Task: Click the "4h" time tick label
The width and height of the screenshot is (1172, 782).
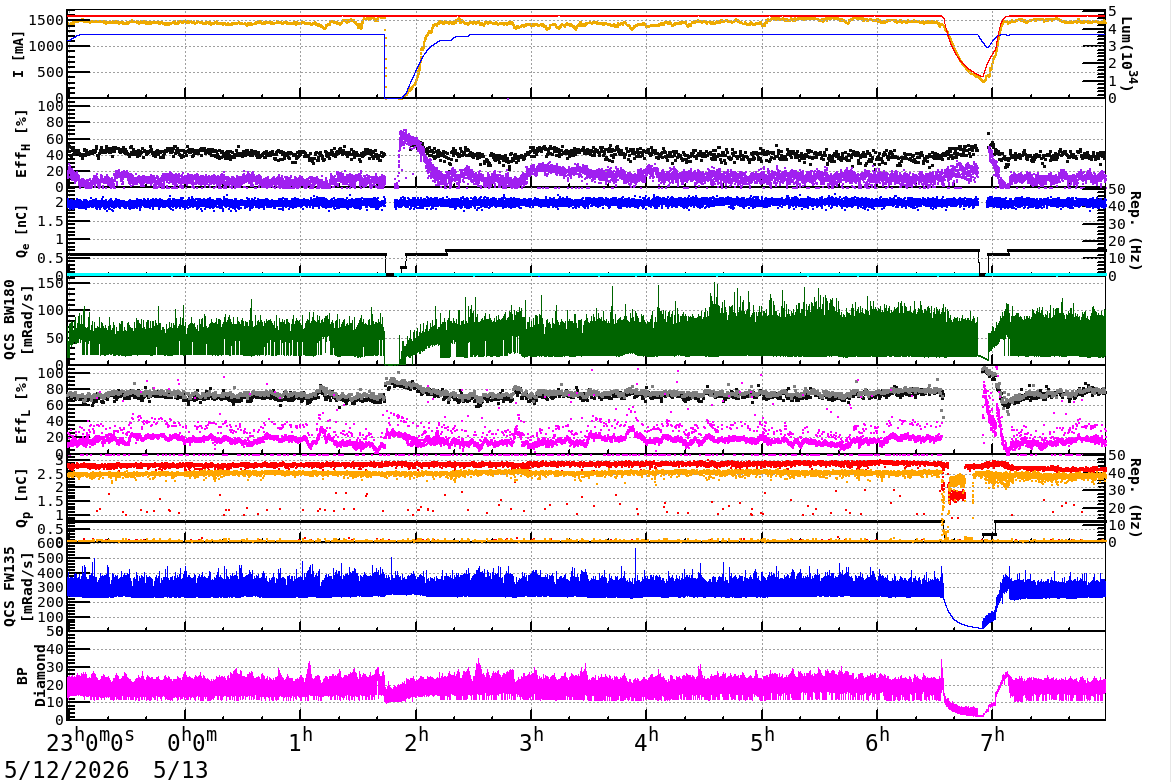Action: coord(647,742)
